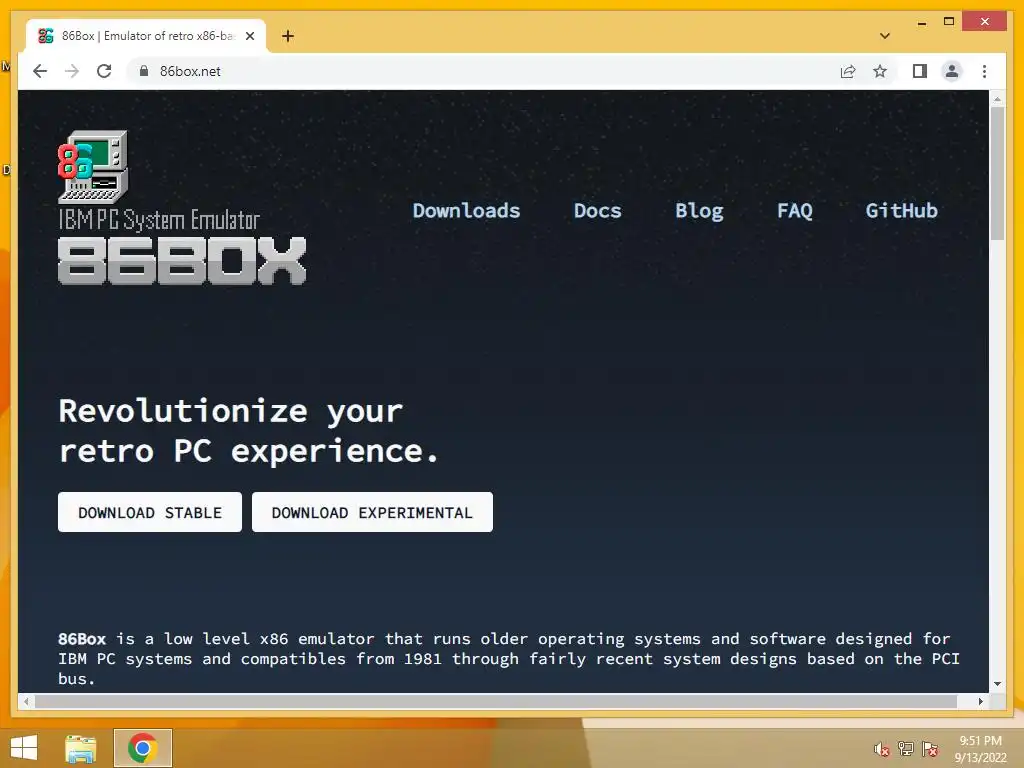Click the 86Box computer logo
Viewport: 1024px width, 768px height.
pyautogui.click(x=93, y=167)
